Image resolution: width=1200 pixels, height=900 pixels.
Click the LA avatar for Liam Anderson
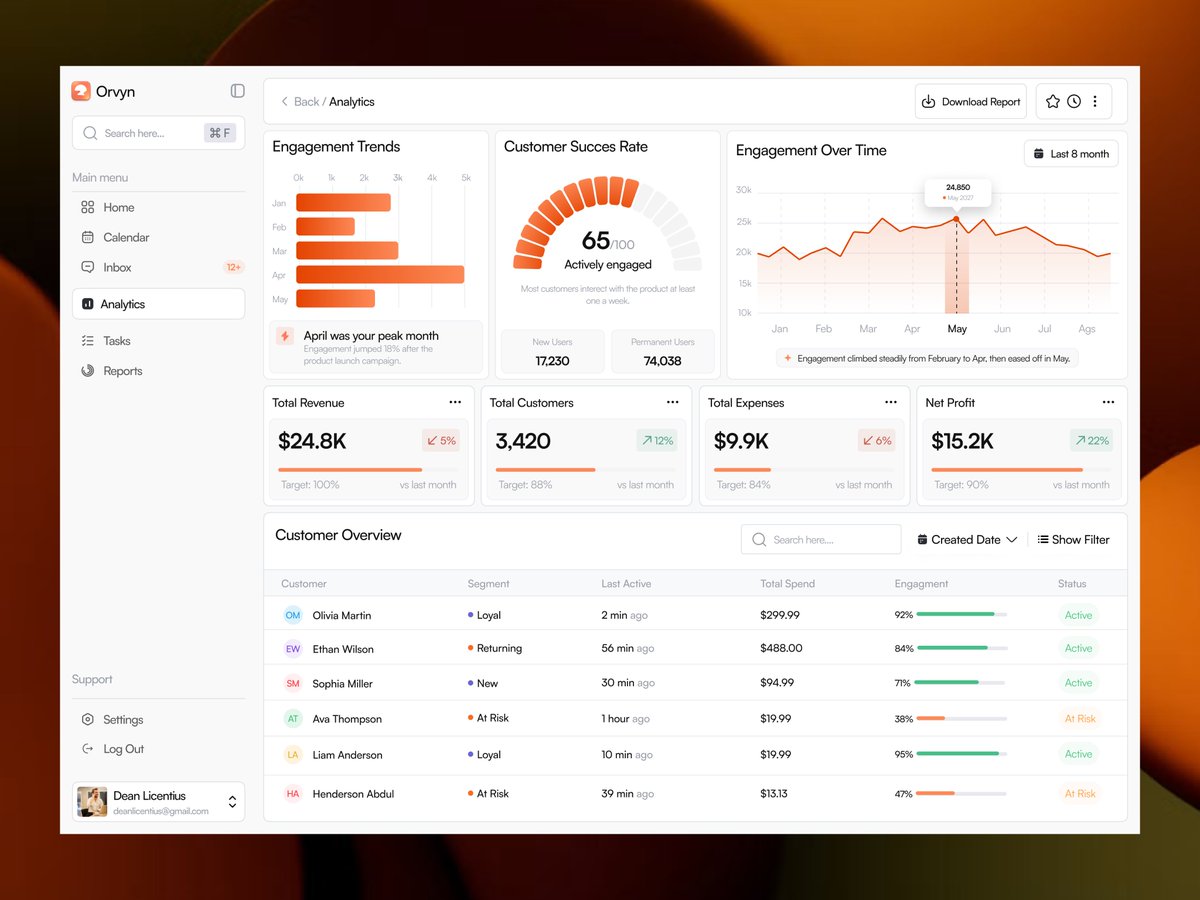pos(293,755)
